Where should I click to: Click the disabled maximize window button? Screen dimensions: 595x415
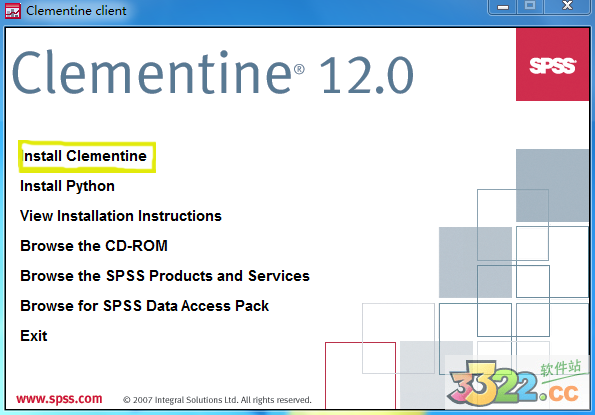[530, 6]
